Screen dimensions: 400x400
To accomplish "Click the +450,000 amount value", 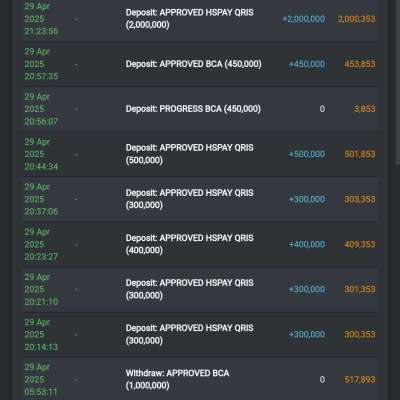I will point(307,64).
